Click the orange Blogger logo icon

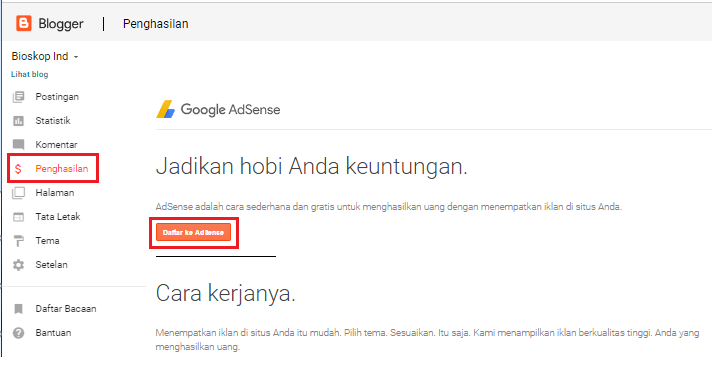click(x=24, y=23)
